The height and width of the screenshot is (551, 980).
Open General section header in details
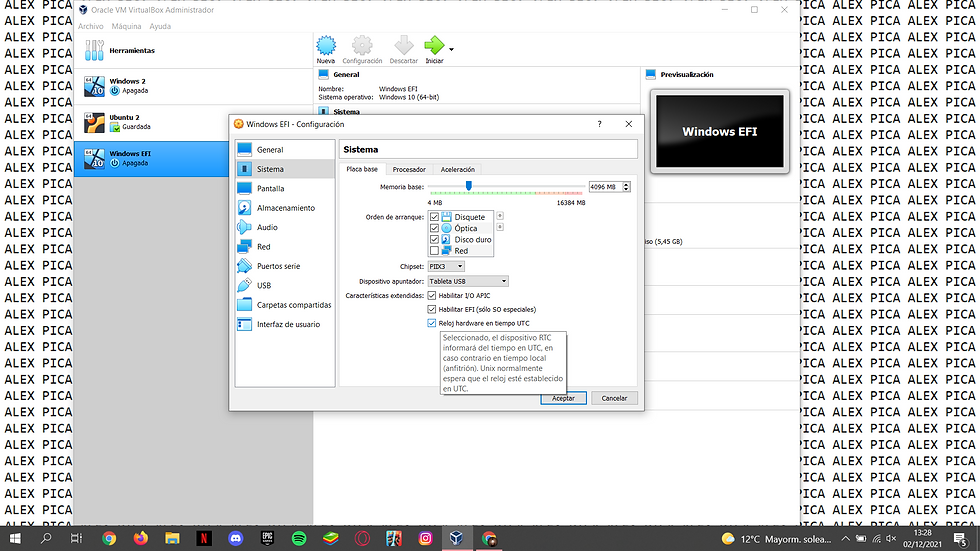click(x=346, y=74)
